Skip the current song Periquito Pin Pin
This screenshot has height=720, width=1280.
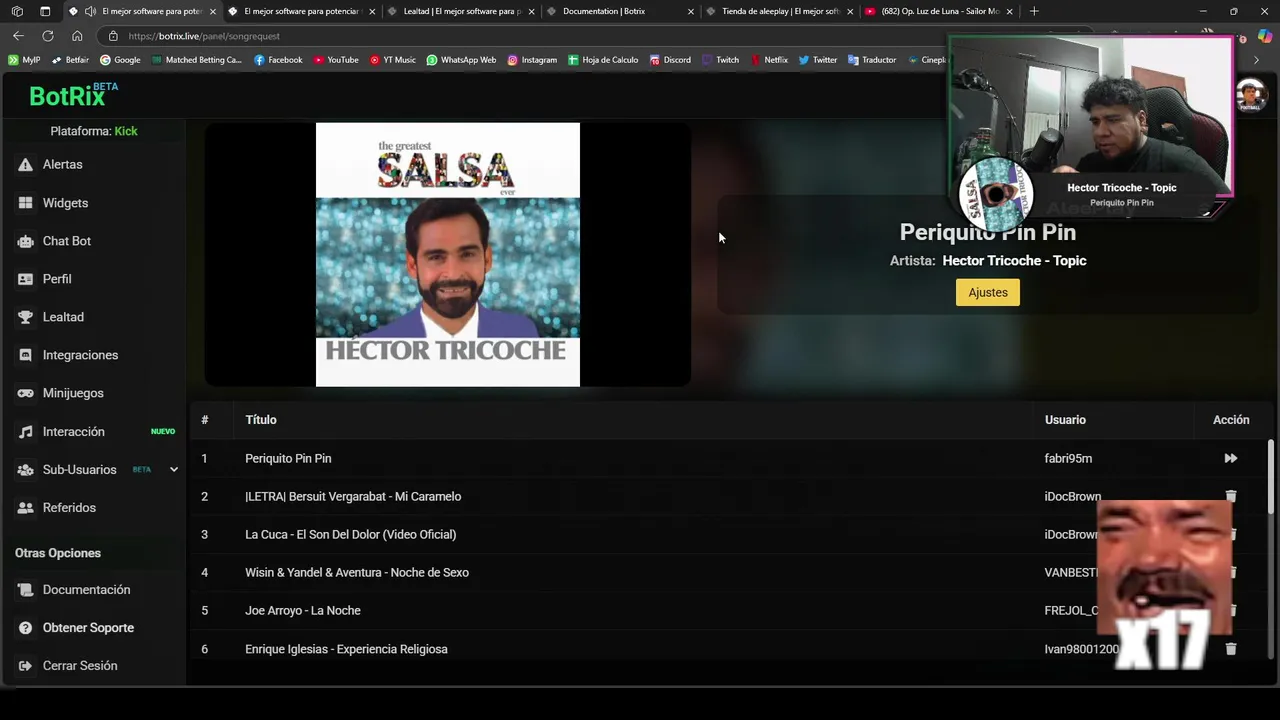(1231, 458)
